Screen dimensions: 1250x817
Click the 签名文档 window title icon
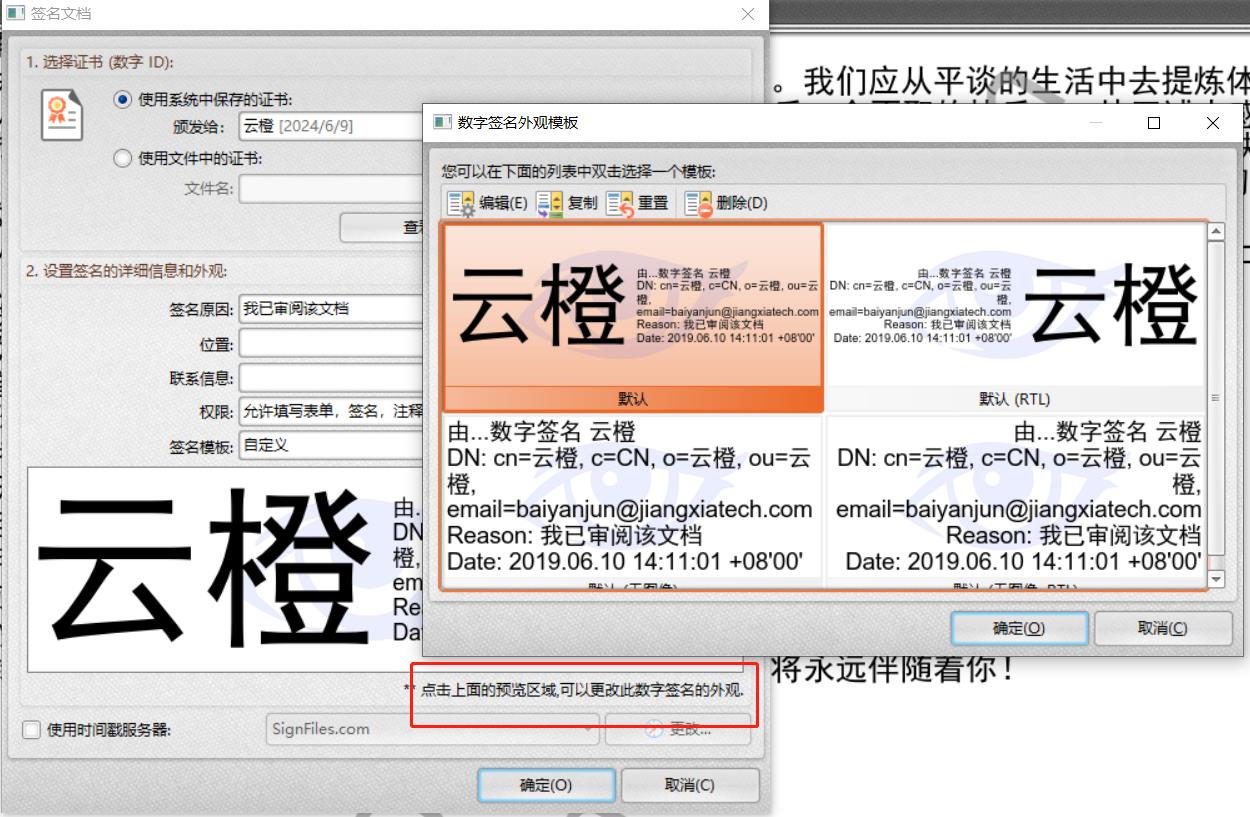pyautogui.click(x=15, y=14)
